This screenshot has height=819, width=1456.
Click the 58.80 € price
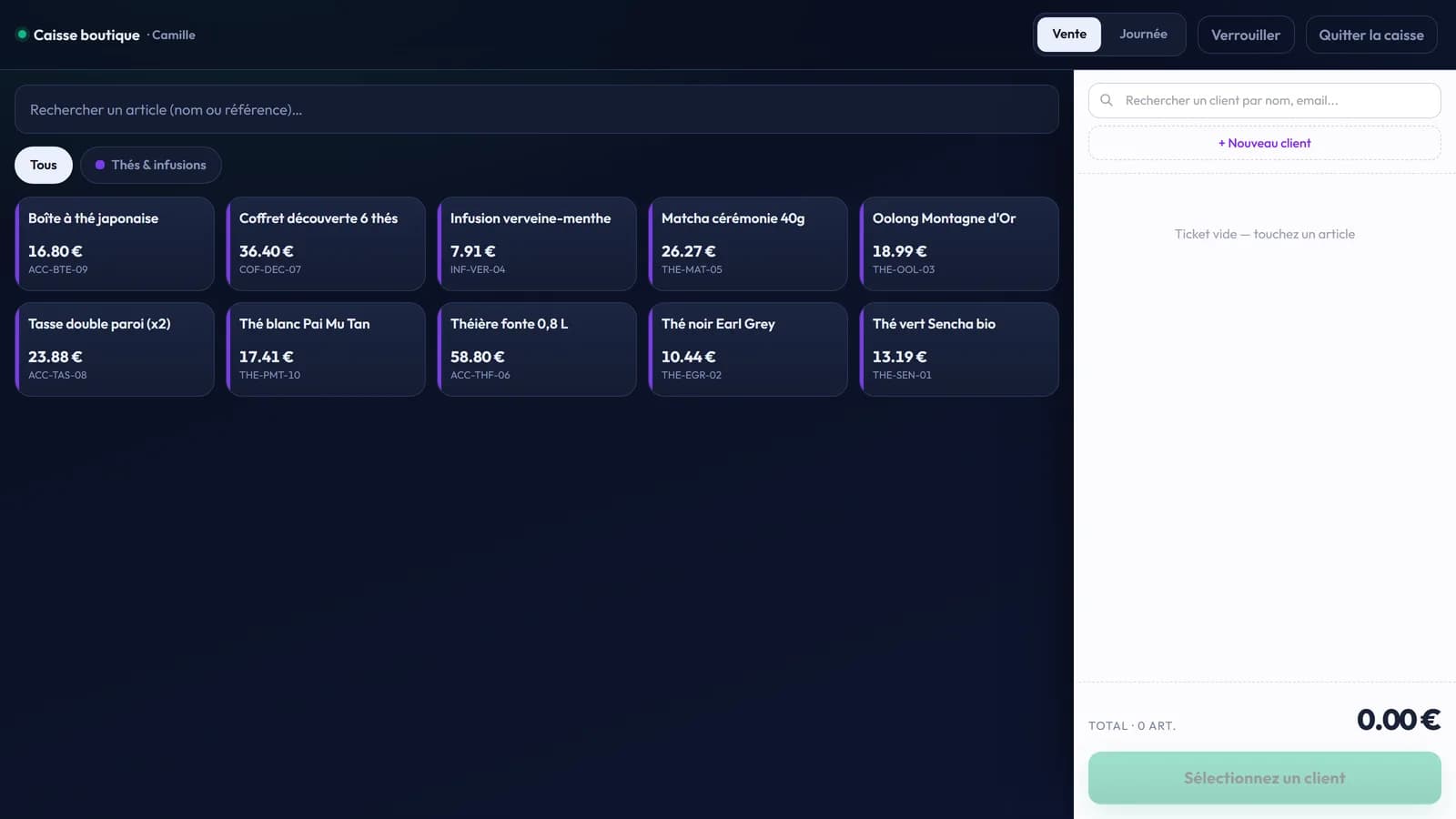478,357
